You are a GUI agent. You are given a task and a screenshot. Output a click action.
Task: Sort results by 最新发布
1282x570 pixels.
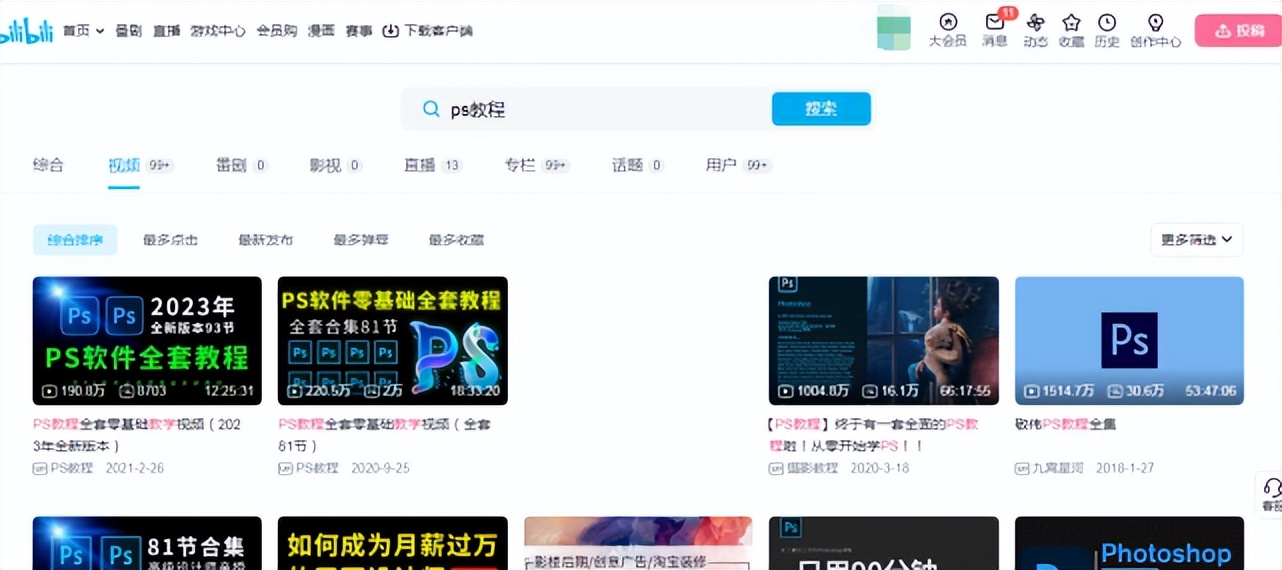(x=266, y=240)
